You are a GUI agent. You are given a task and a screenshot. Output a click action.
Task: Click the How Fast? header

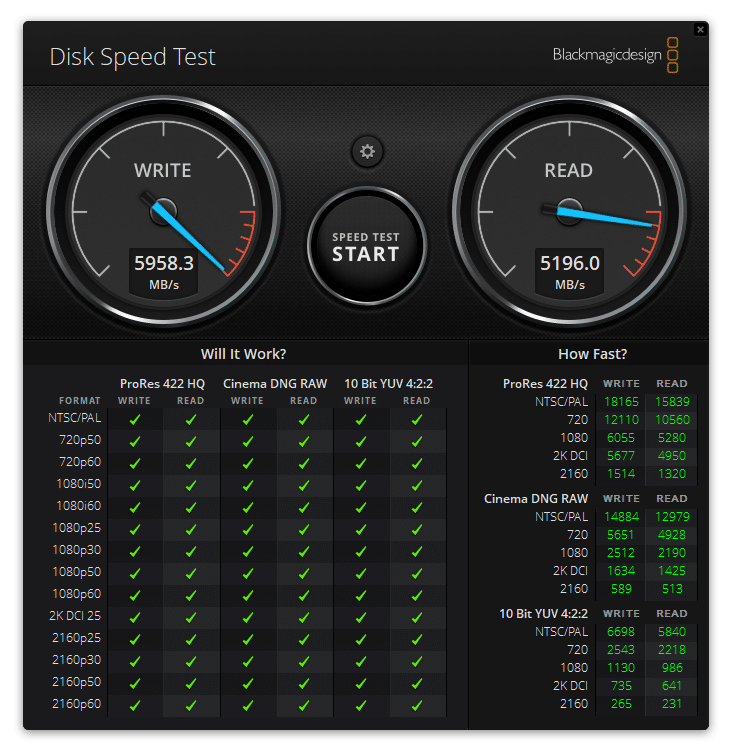point(593,354)
